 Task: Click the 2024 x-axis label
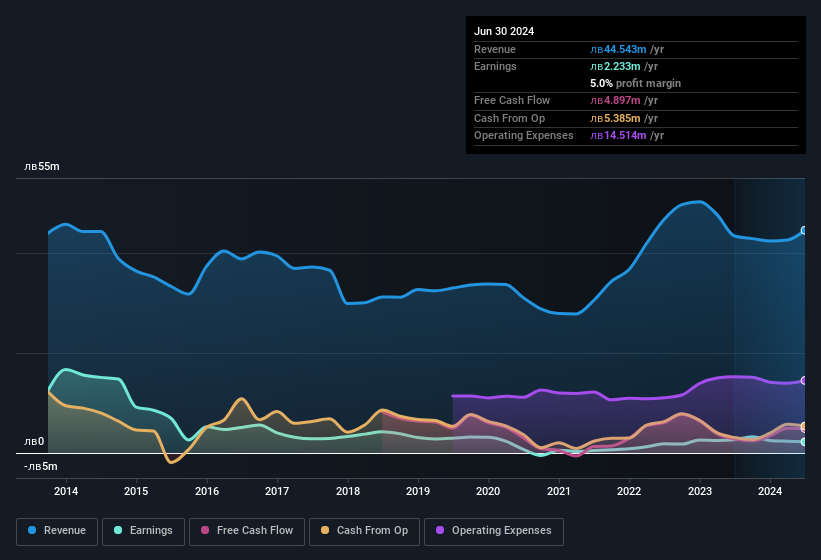(x=770, y=491)
